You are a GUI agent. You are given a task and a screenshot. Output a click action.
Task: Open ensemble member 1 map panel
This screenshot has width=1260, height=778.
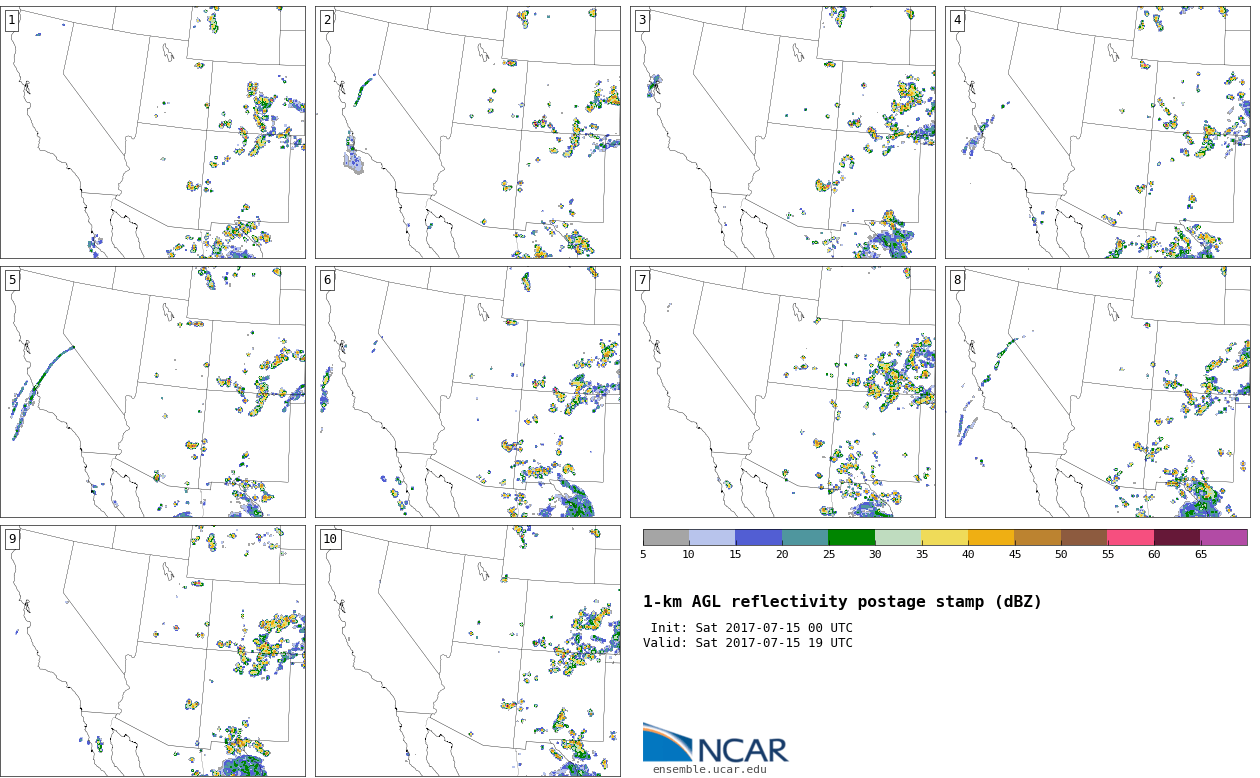coord(152,132)
